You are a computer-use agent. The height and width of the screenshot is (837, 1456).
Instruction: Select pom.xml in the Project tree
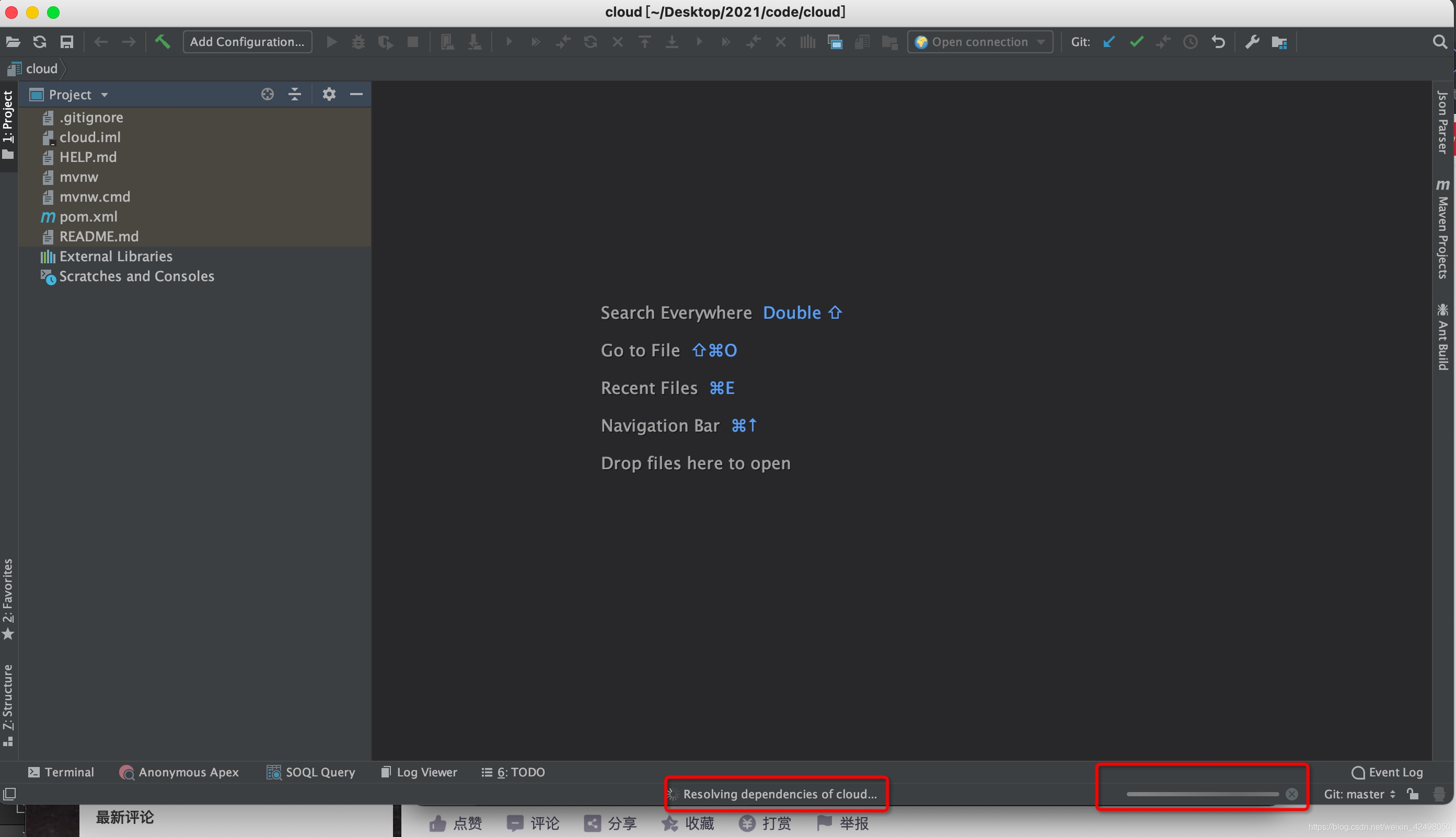click(x=88, y=216)
